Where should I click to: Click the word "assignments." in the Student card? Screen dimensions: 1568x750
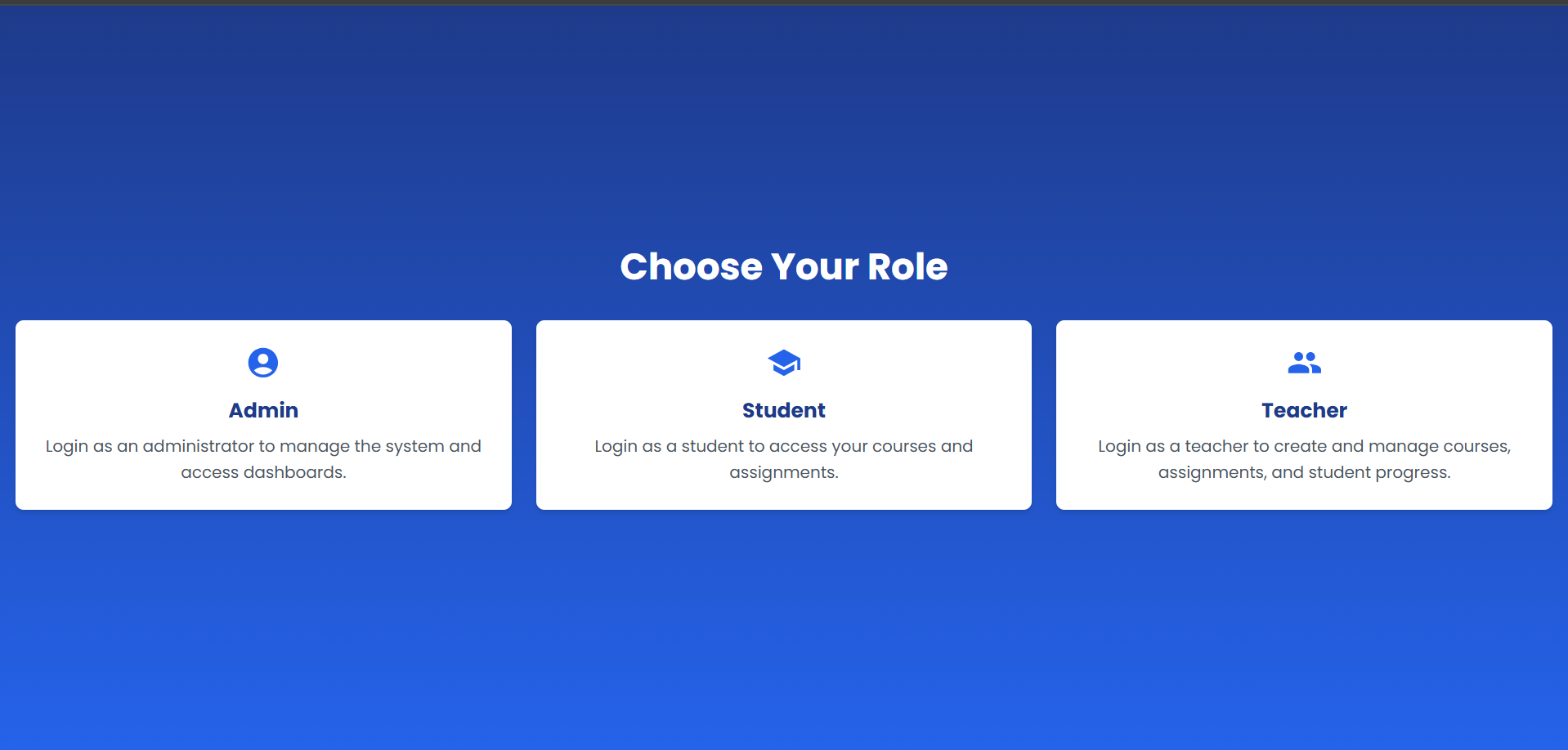coord(784,473)
